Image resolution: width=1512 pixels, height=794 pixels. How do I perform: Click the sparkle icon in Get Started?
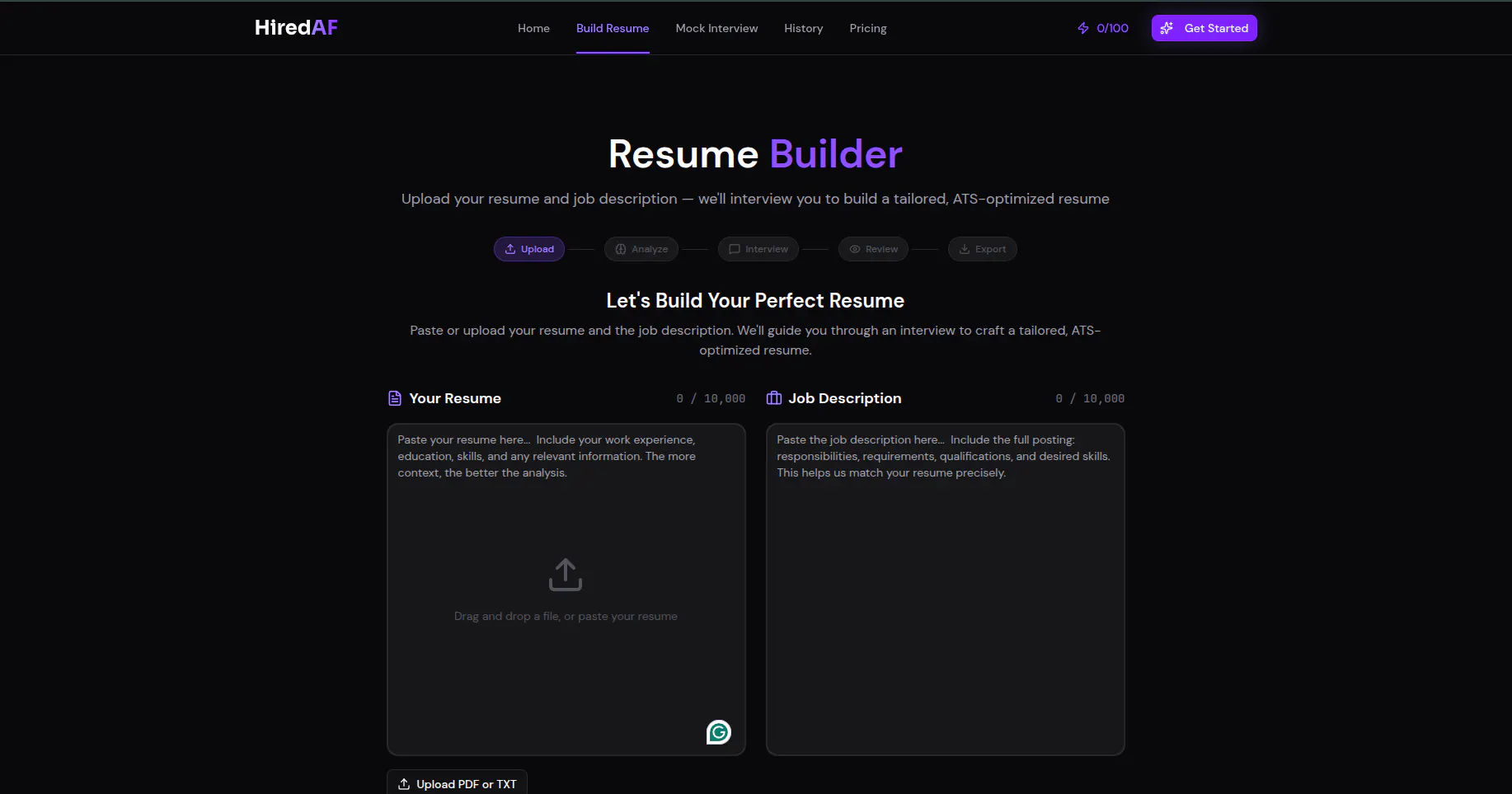[x=1167, y=28]
